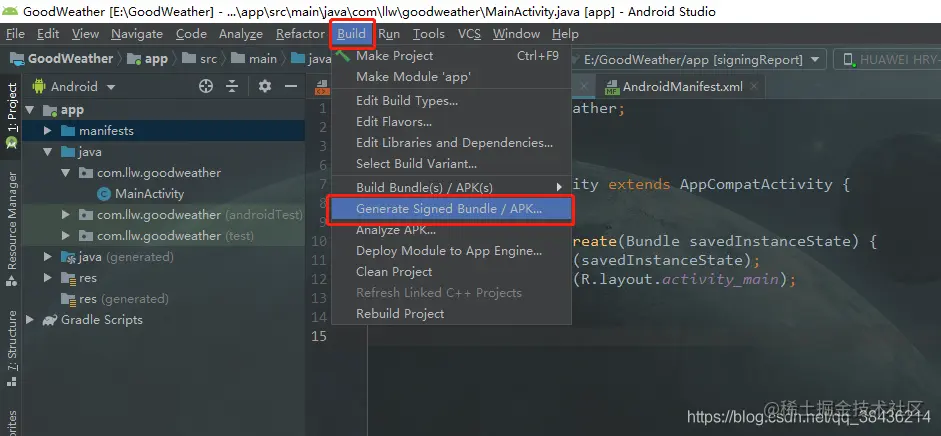Select Analyze APK...
This screenshot has height=436, width=941.
(451, 230)
